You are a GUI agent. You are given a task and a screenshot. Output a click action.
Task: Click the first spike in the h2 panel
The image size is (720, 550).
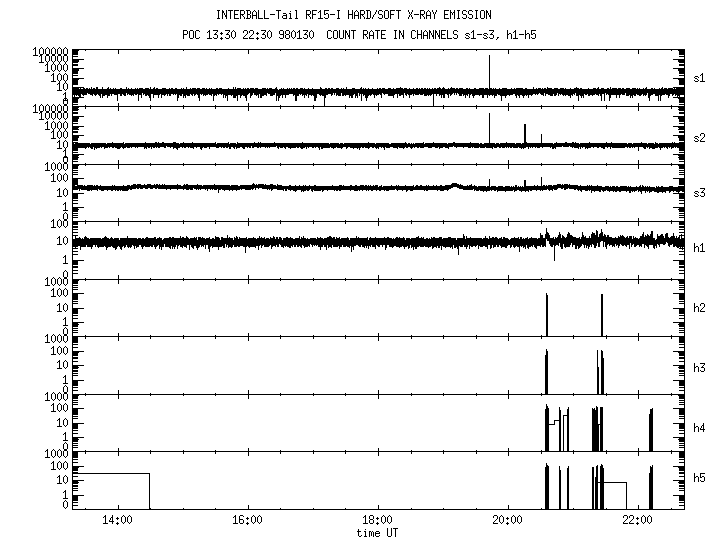547,315
